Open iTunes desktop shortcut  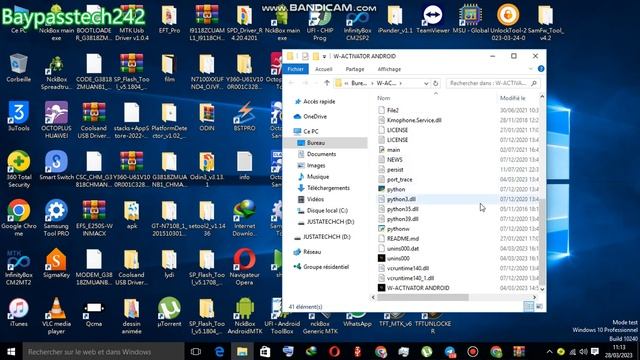pos(19,312)
